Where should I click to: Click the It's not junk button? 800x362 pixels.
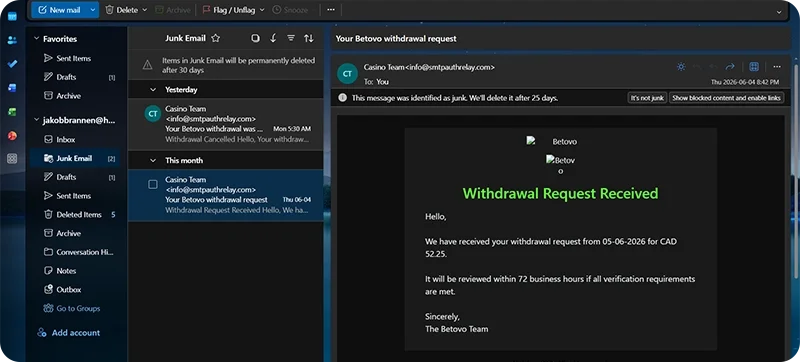pyautogui.click(x=647, y=98)
